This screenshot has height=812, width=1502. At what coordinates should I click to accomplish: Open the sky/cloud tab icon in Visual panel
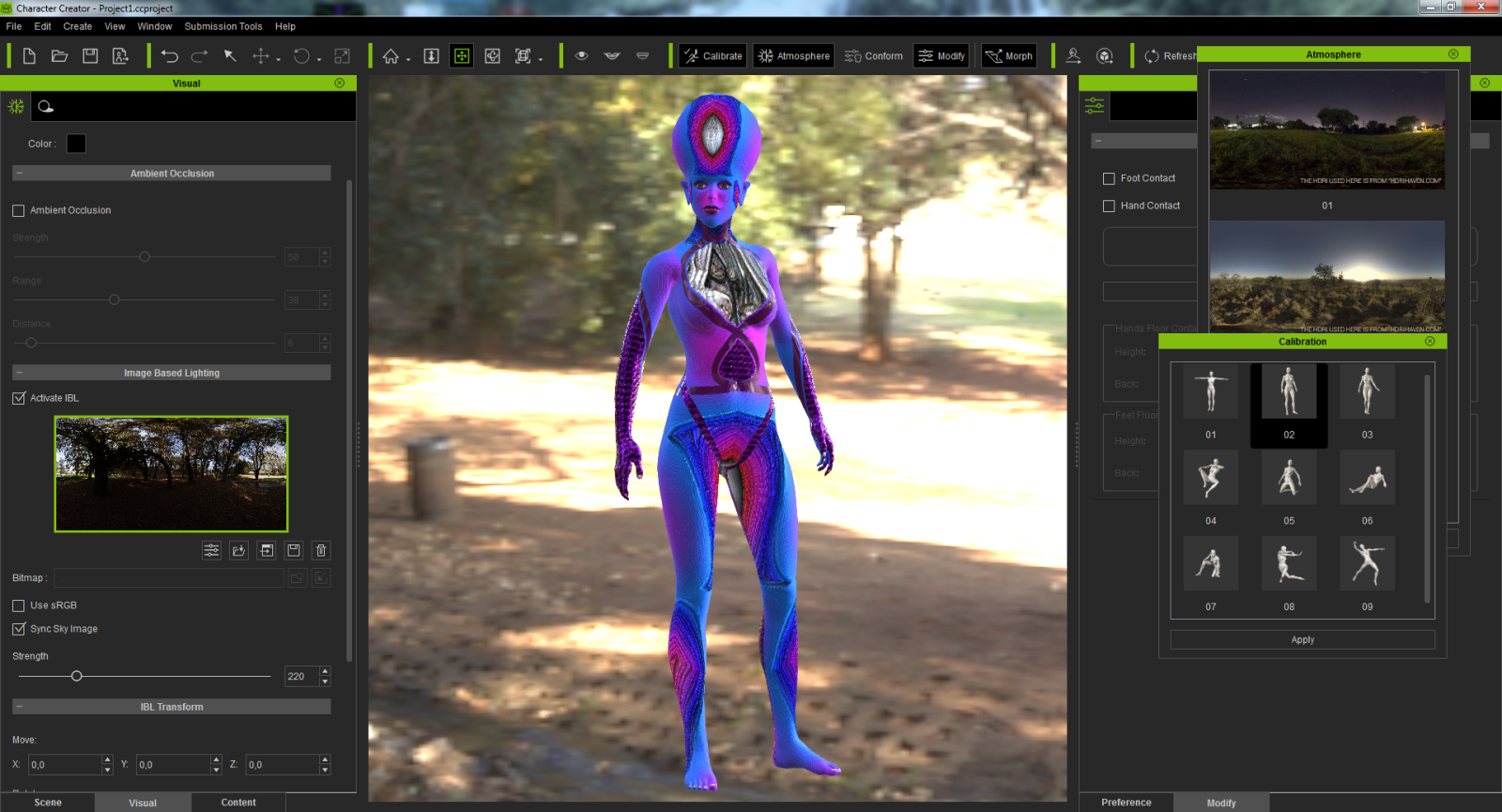coord(45,106)
